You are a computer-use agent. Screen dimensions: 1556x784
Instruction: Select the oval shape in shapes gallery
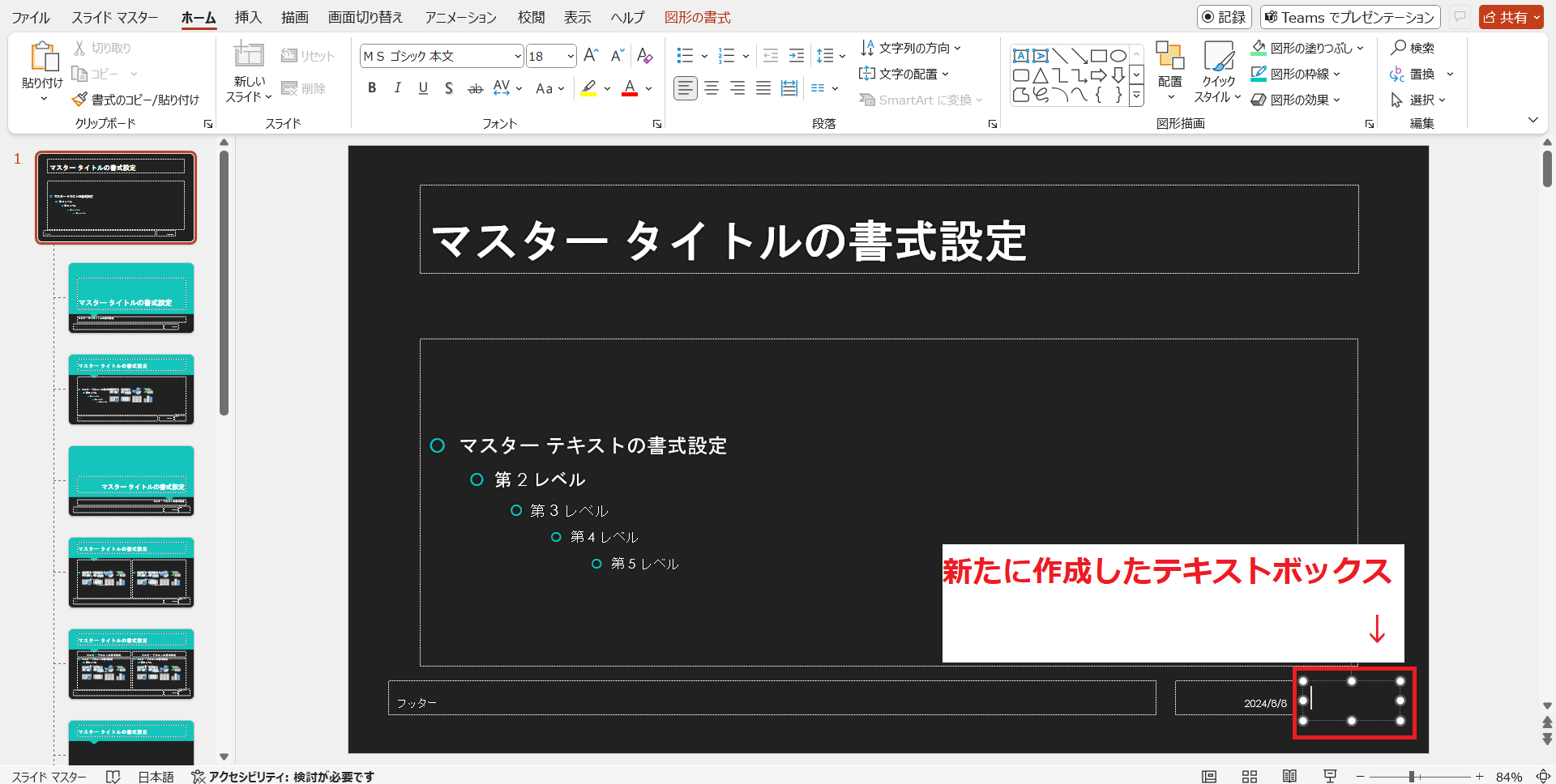pyautogui.click(x=1118, y=56)
